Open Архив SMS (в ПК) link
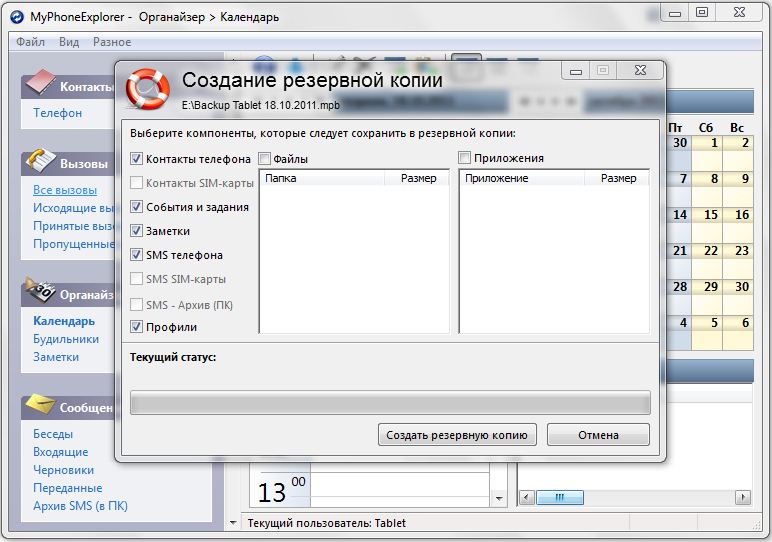Viewport: 772px width, 542px height. (80, 506)
